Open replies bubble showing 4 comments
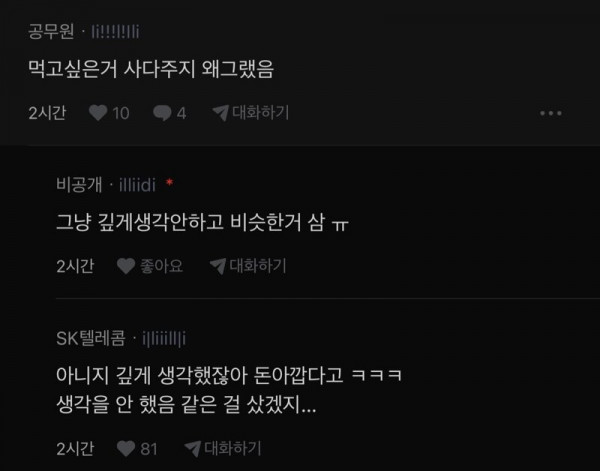Viewport: 600px width, 471px height. (x=162, y=113)
